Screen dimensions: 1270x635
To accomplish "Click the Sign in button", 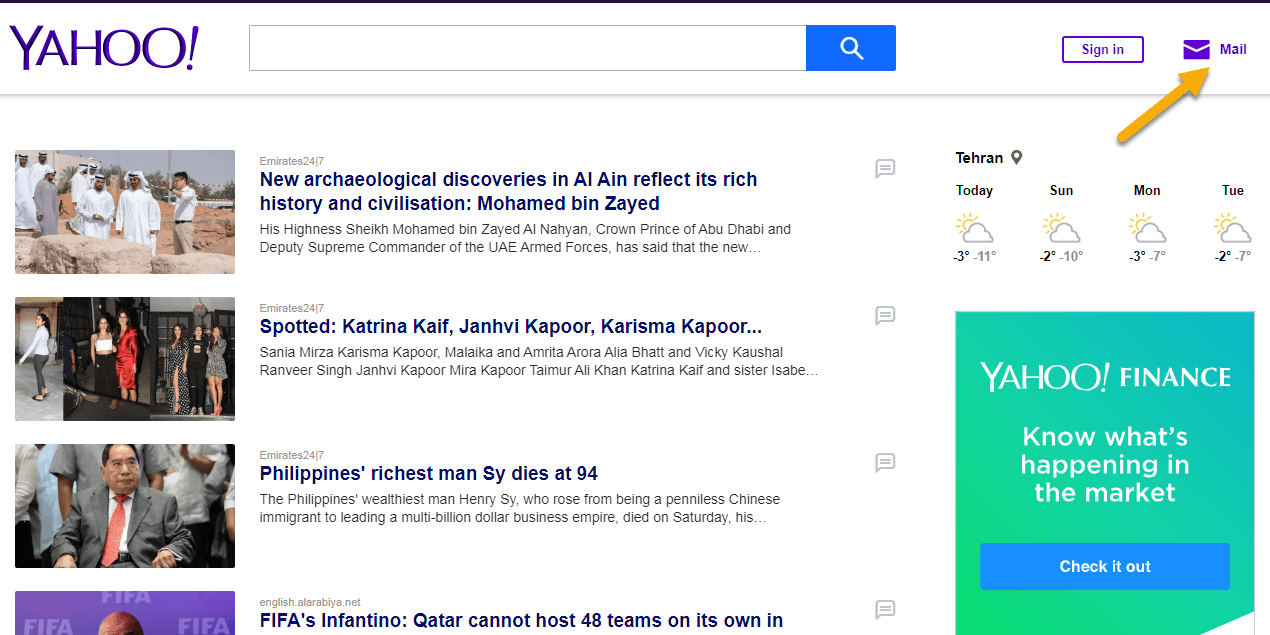I will (1102, 49).
